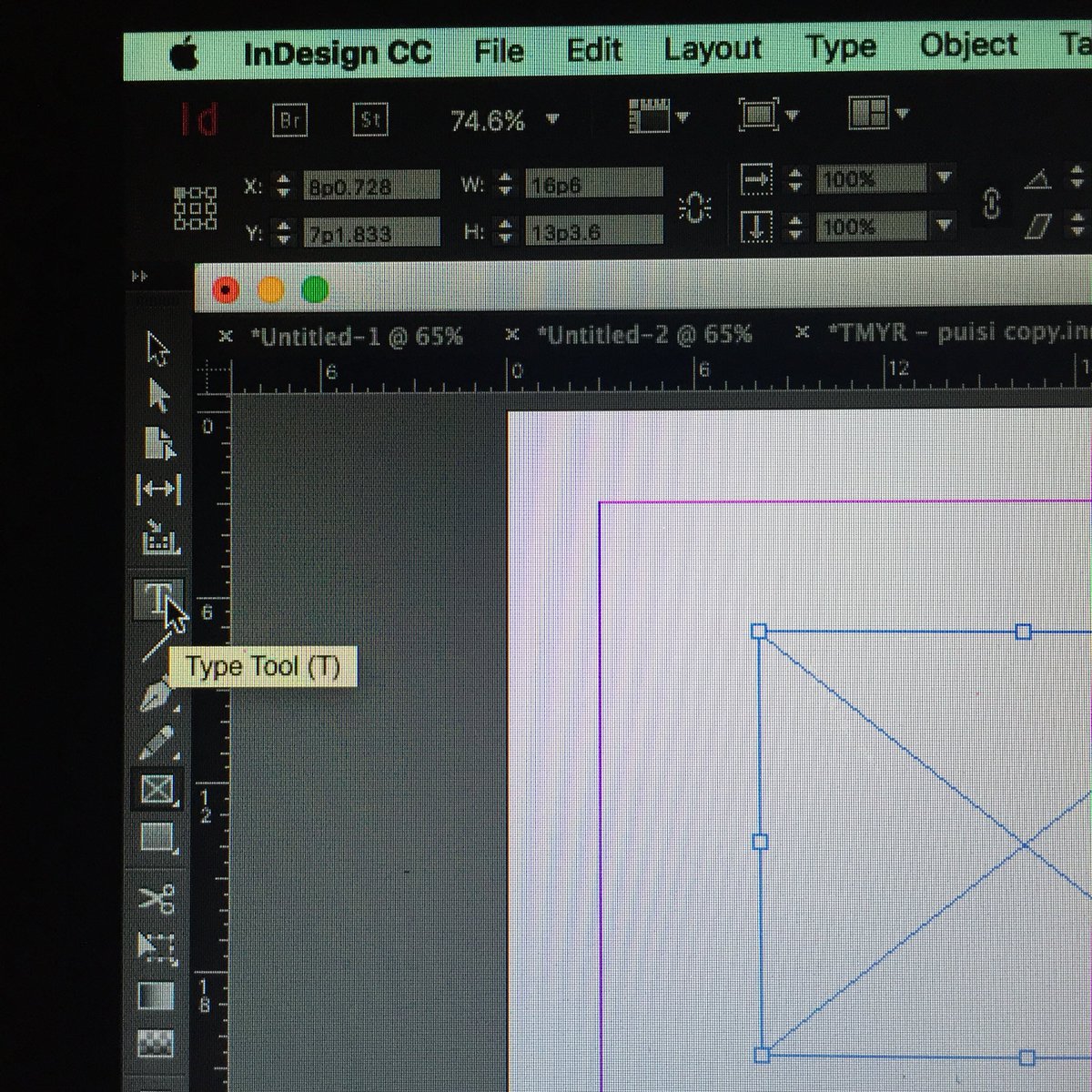Select the Pencil tool
1092x1092 pixels.
(157, 743)
